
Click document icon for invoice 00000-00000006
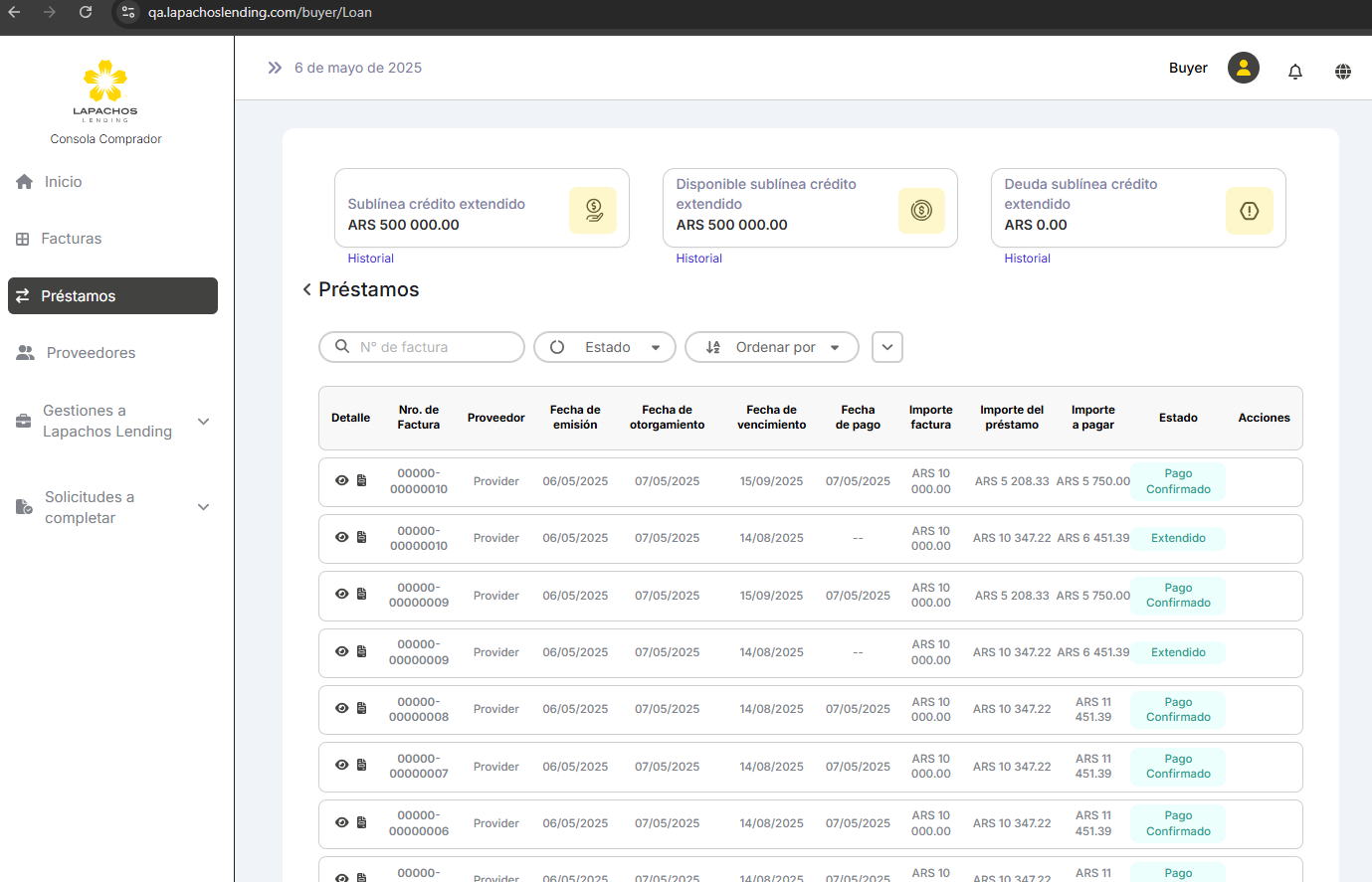(362, 822)
